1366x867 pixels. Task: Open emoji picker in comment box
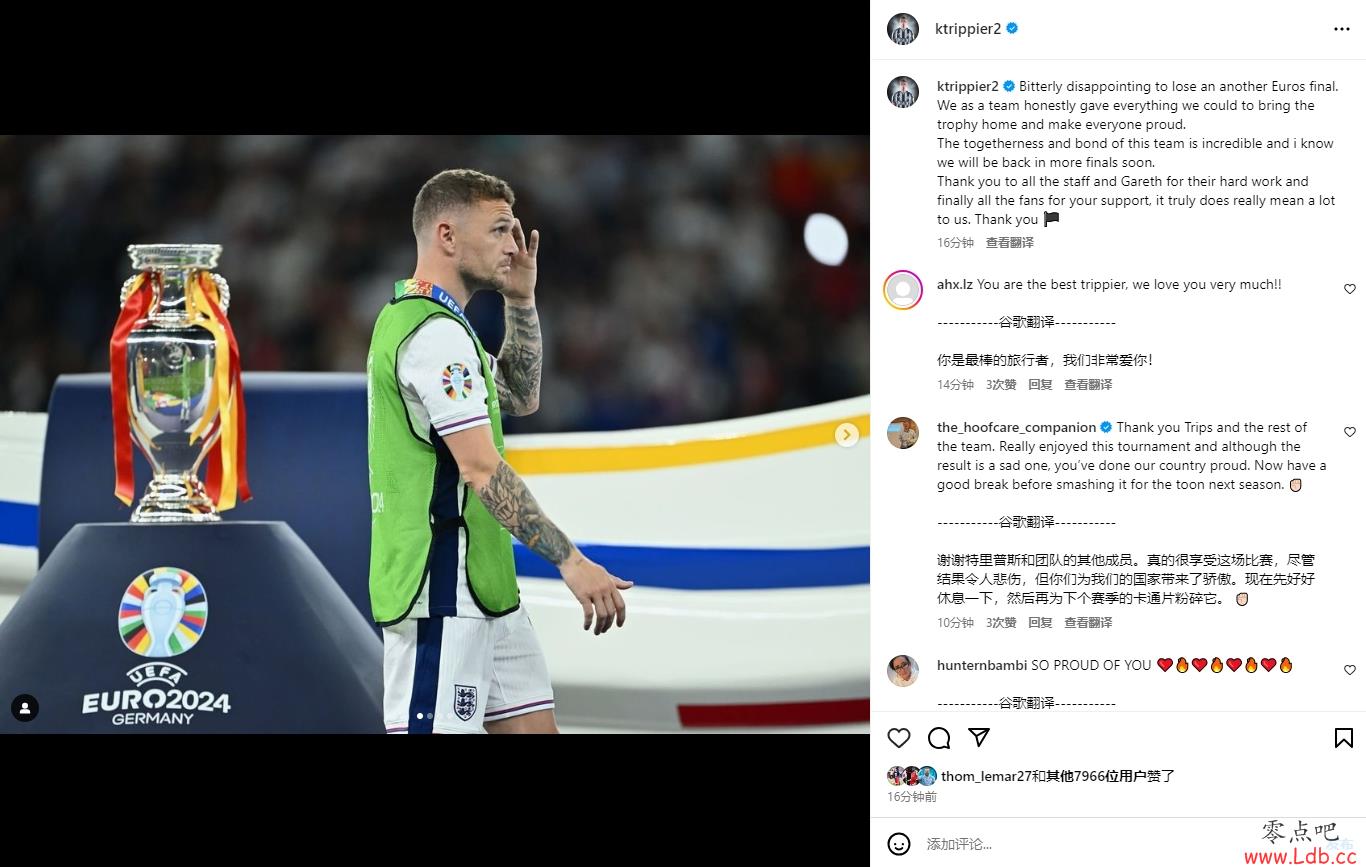tap(899, 844)
